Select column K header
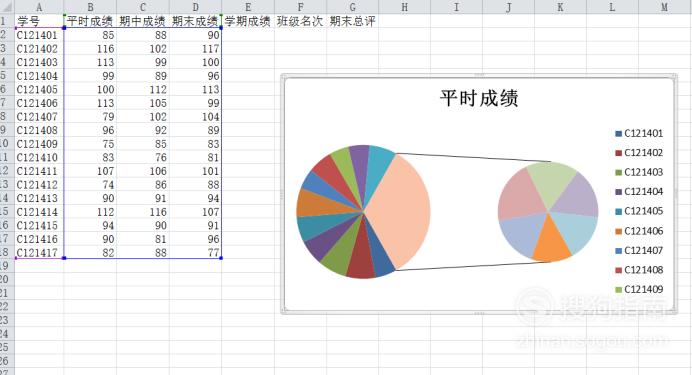692x375 pixels. 560,7
